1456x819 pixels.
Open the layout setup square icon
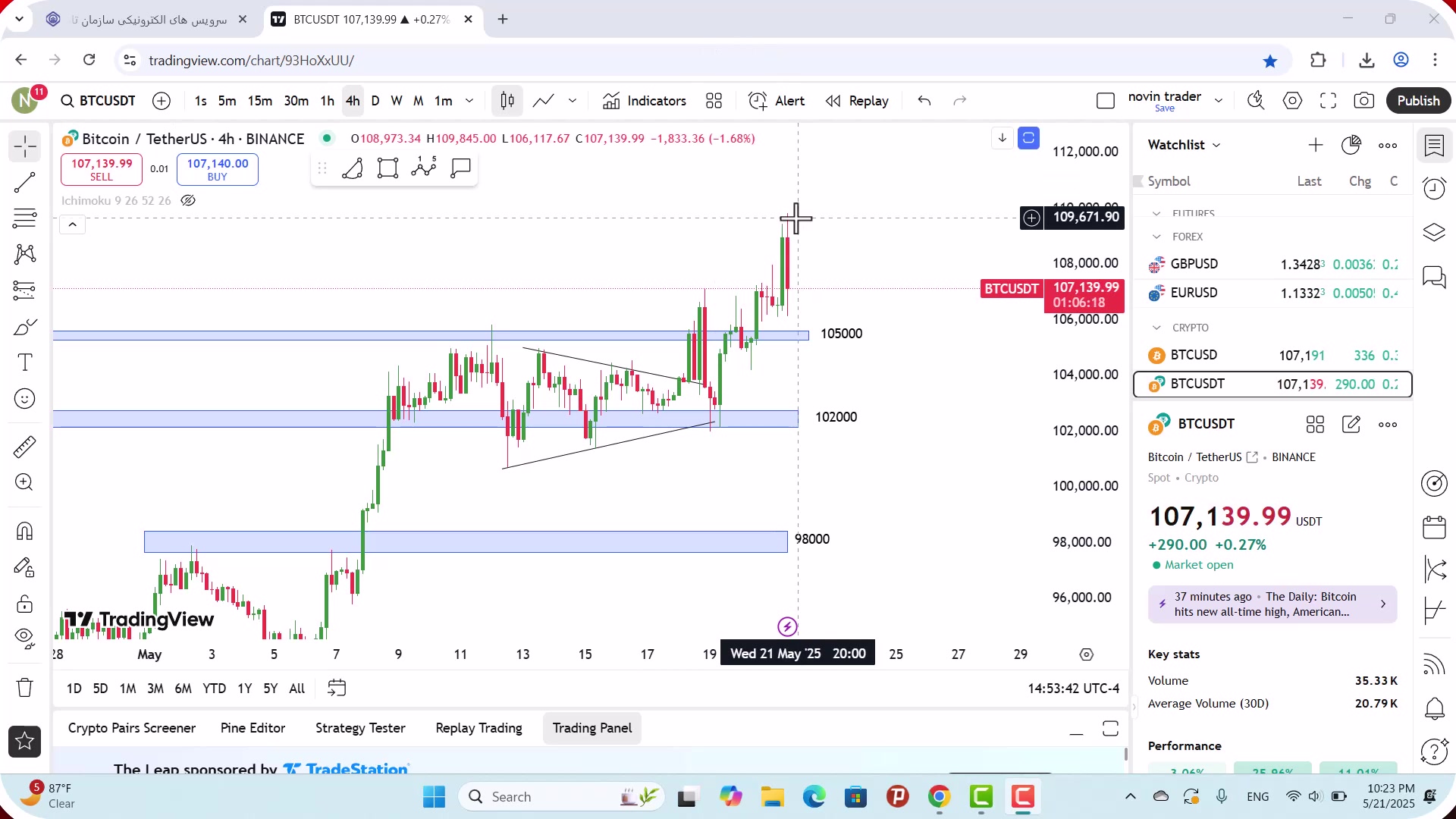click(x=1106, y=101)
